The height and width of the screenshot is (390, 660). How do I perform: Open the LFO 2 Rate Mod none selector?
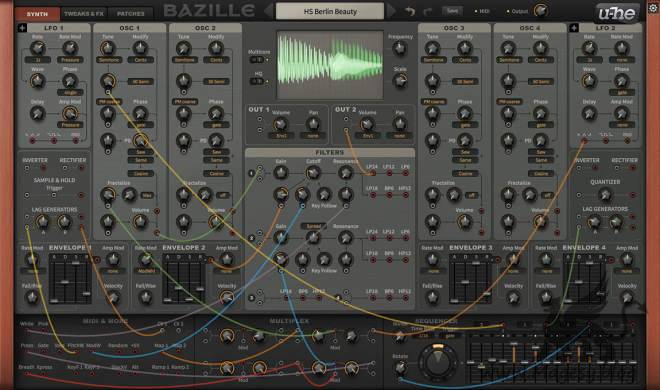tap(622, 60)
